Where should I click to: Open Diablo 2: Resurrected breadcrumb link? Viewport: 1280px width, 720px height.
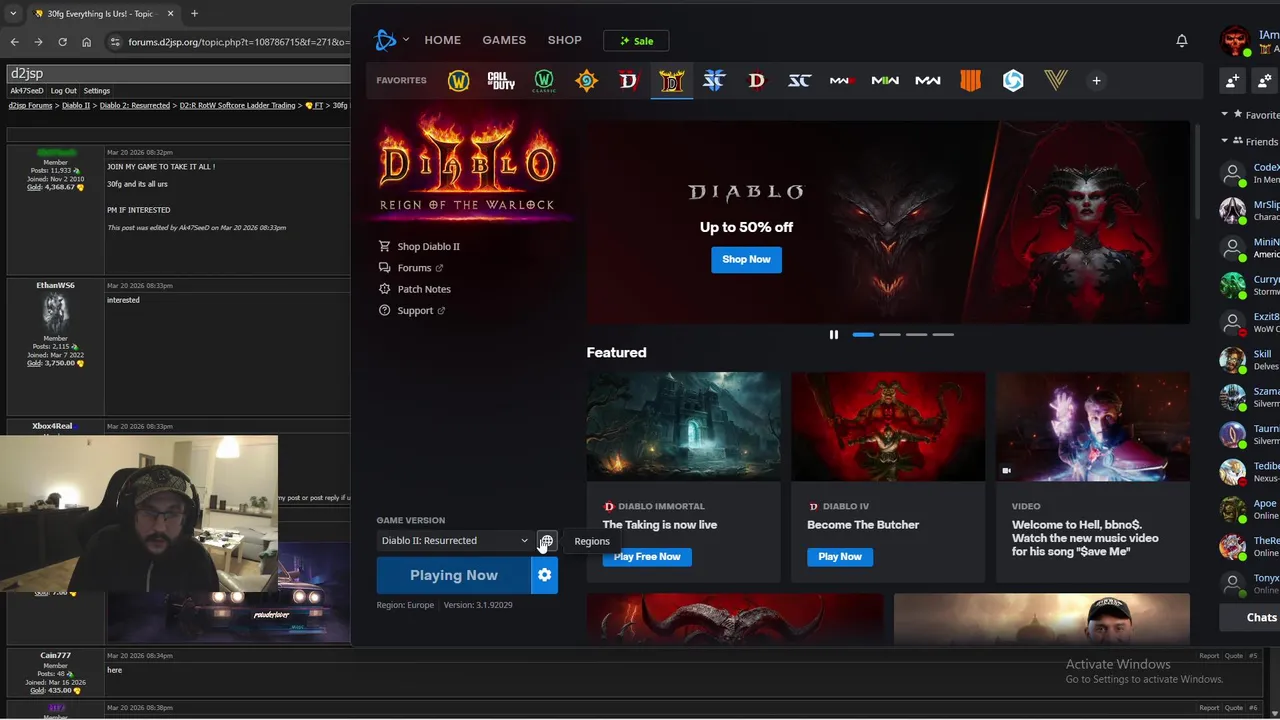click(134, 105)
